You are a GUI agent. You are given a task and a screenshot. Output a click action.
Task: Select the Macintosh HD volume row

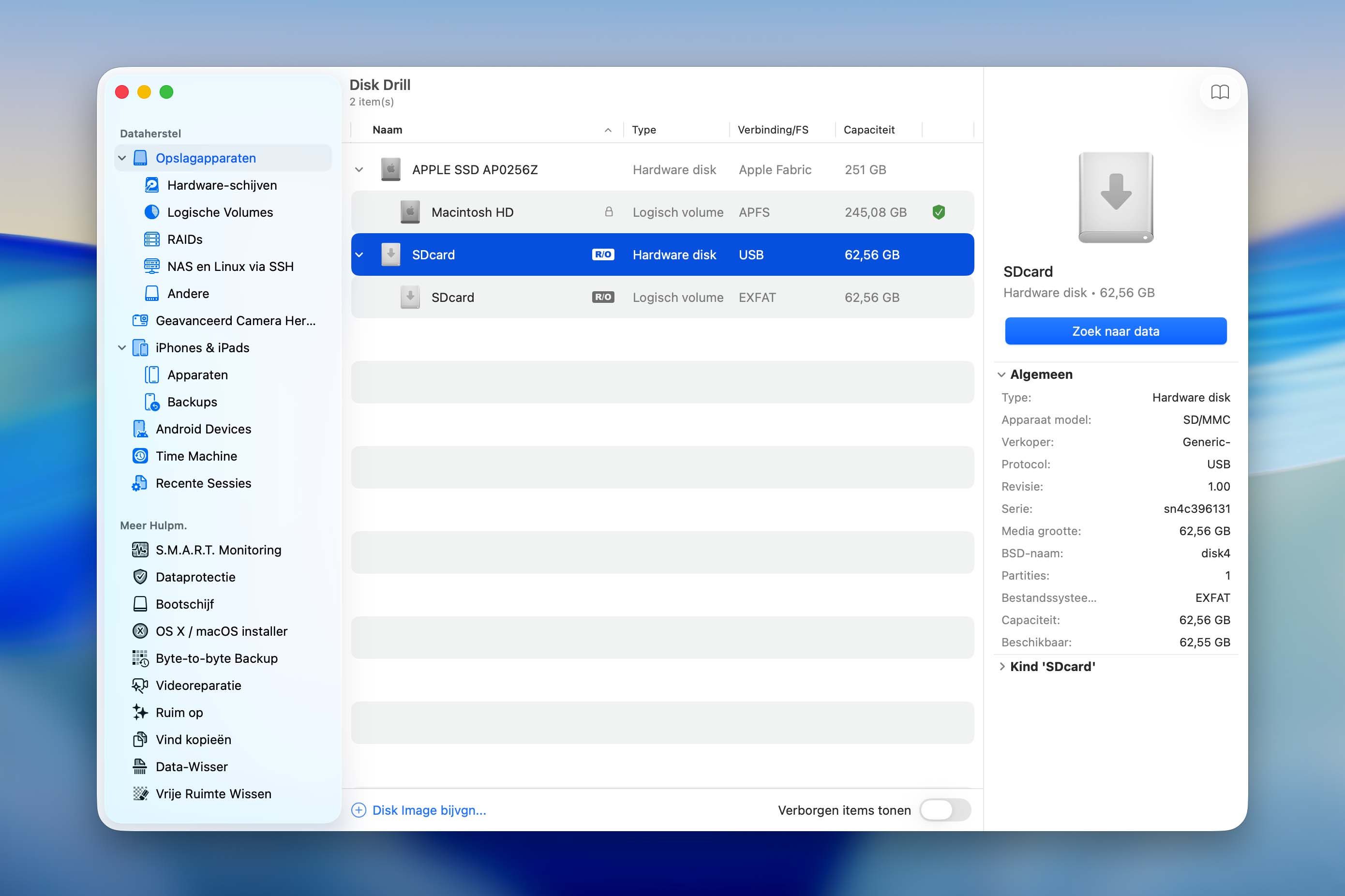click(662, 212)
